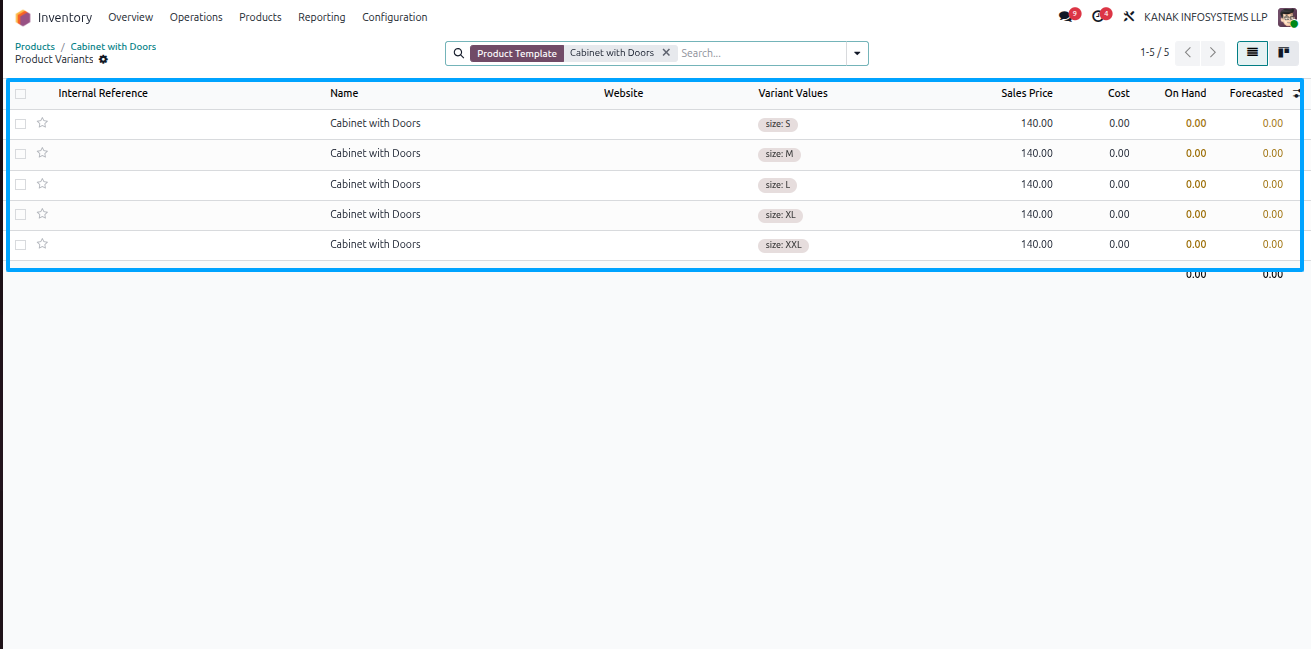Viewport: 1311px width, 649px height.
Task: Open Cabinet with Doors size S name
Action: pyautogui.click(x=375, y=123)
